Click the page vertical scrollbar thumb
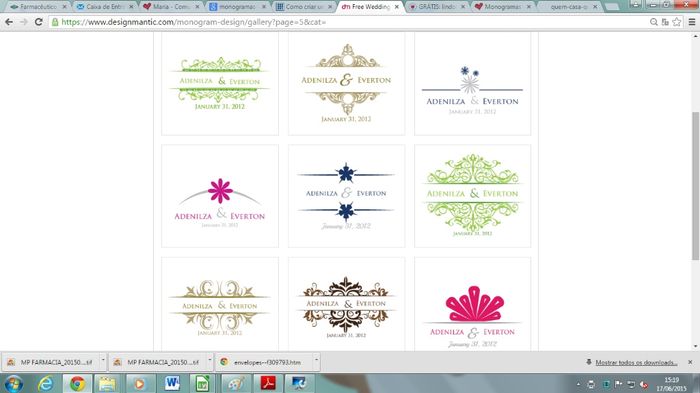Screen dimensions: 700x393 tap(696, 185)
